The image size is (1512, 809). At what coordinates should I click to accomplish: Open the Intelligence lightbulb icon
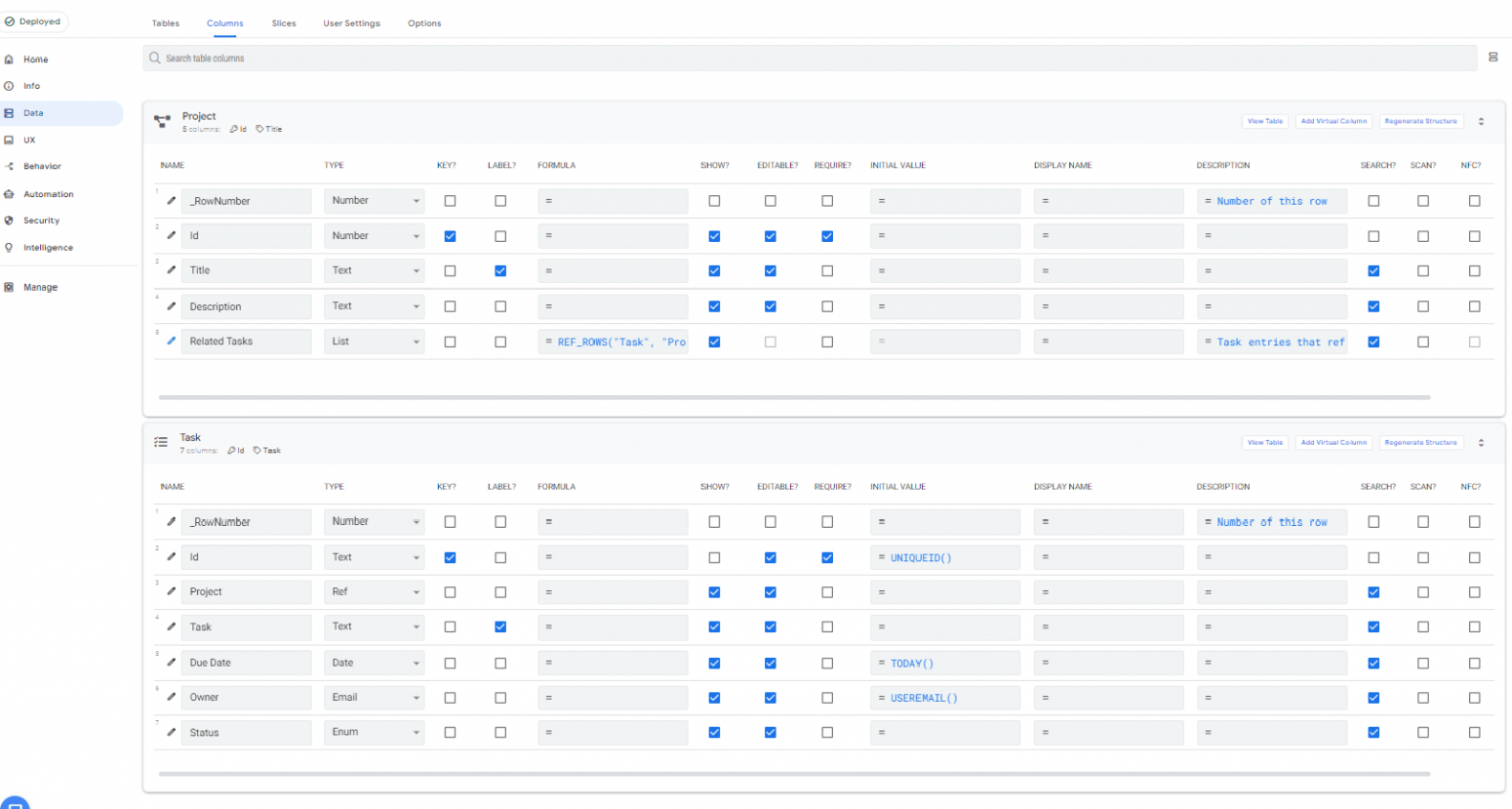(9, 248)
